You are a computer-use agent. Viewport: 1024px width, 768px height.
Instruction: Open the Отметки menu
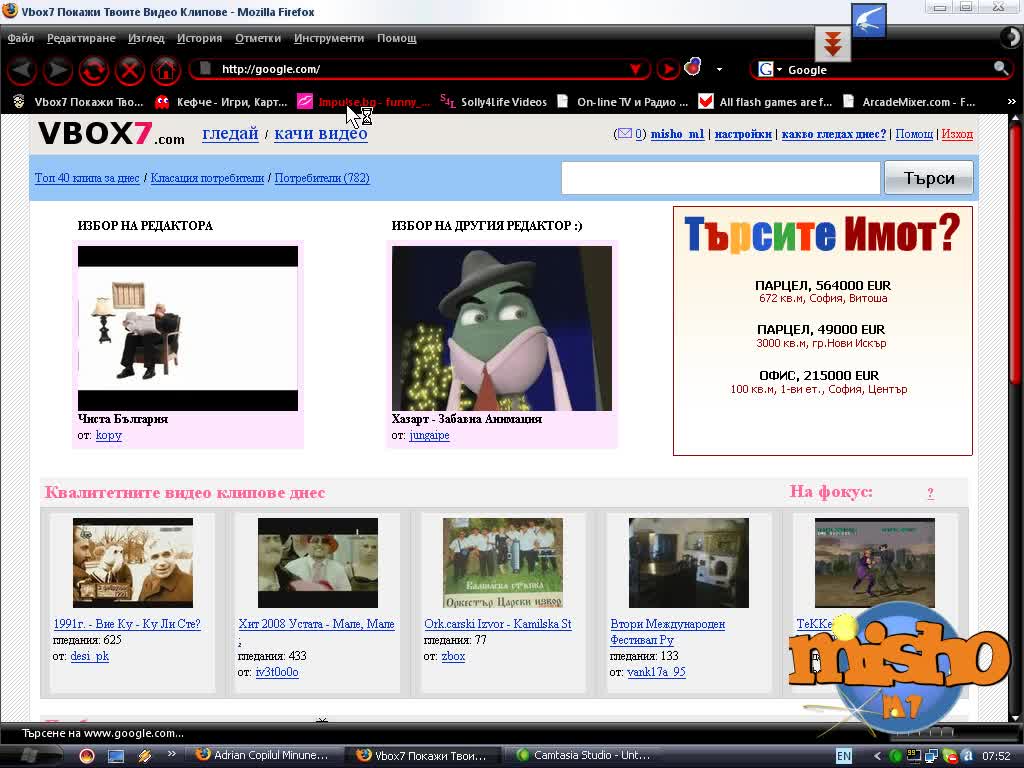(258, 38)
